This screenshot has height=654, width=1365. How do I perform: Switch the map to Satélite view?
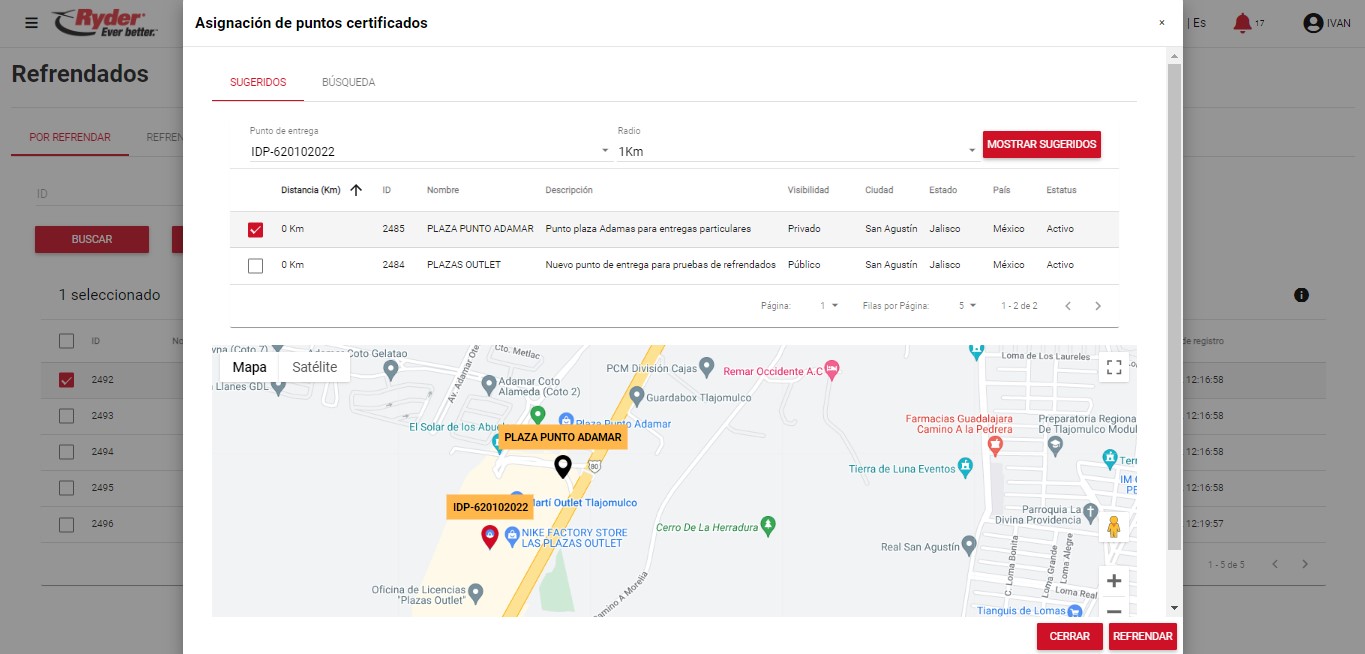[314, 367]
